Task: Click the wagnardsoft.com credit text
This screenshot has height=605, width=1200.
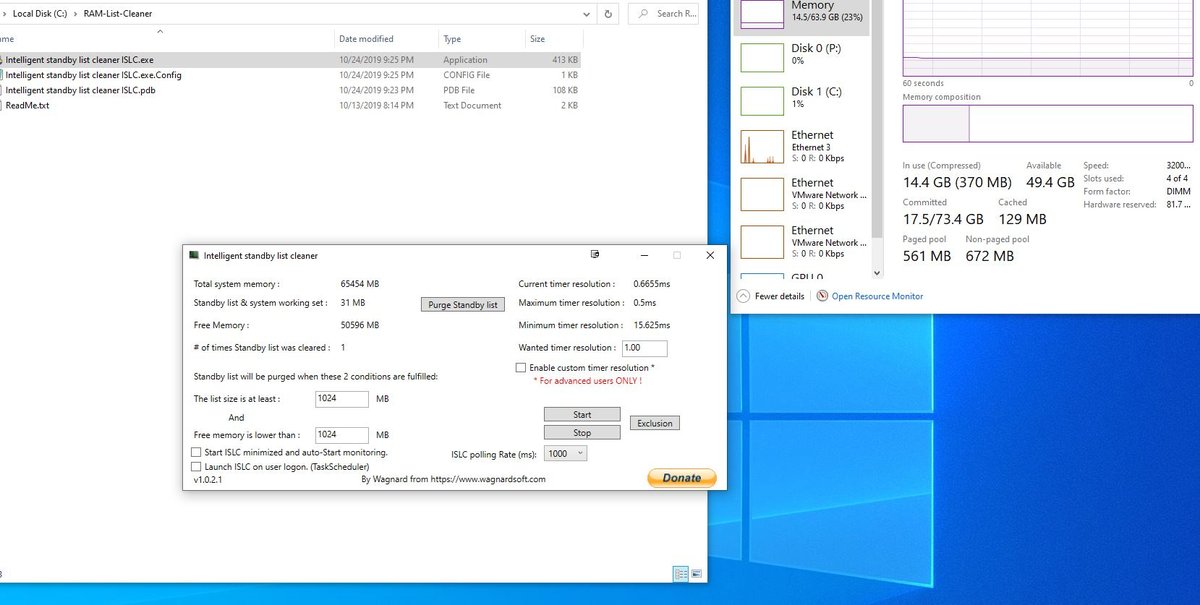Action: pos(453,479)
